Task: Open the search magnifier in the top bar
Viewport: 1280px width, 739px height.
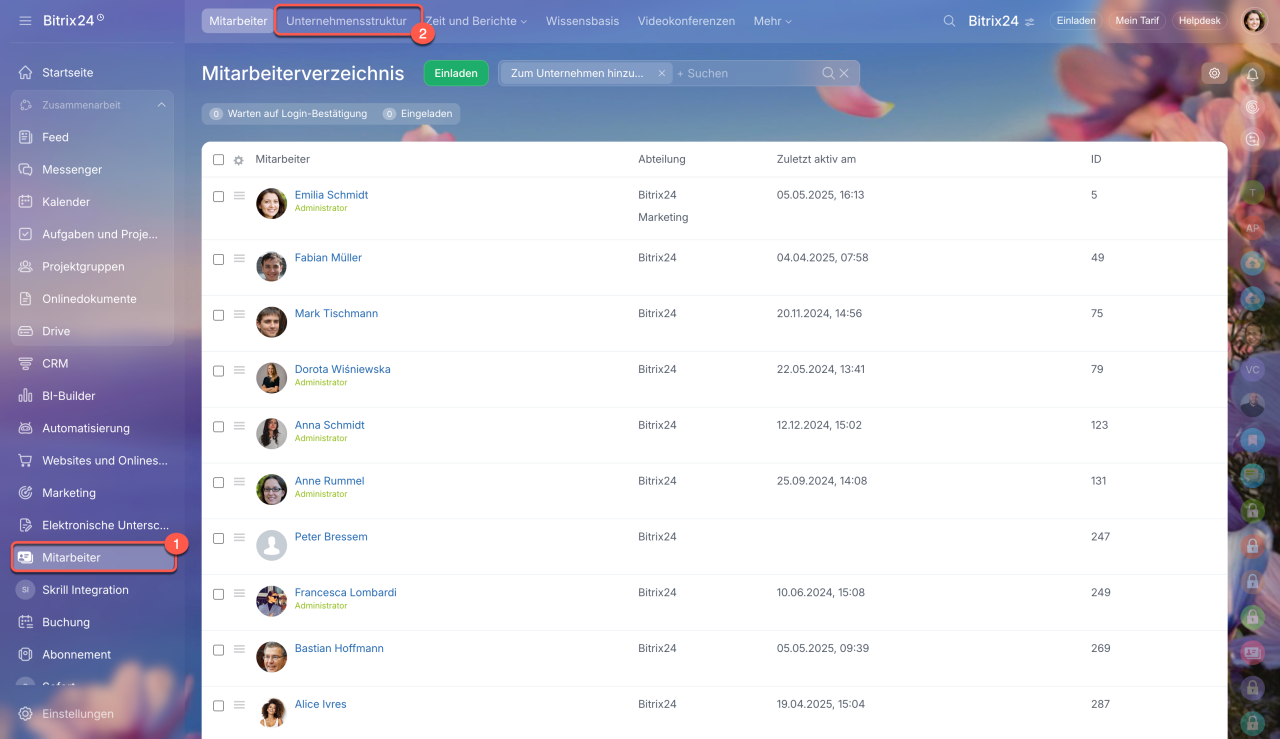Action: [949, 21]
